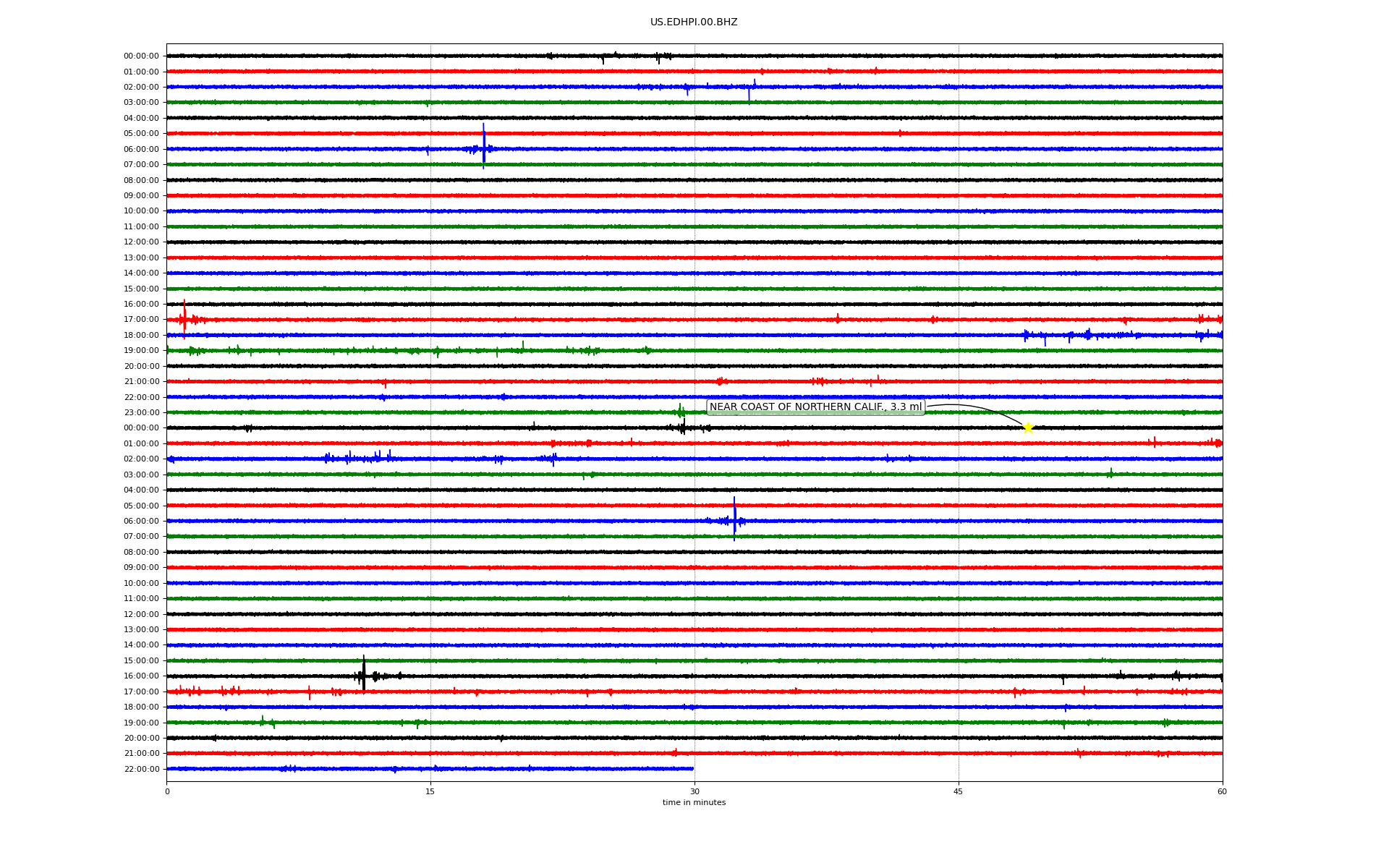Click the x-axis tick label 60
Image resolution: width=1389 pixels, height=868 pixels.
1221,791
